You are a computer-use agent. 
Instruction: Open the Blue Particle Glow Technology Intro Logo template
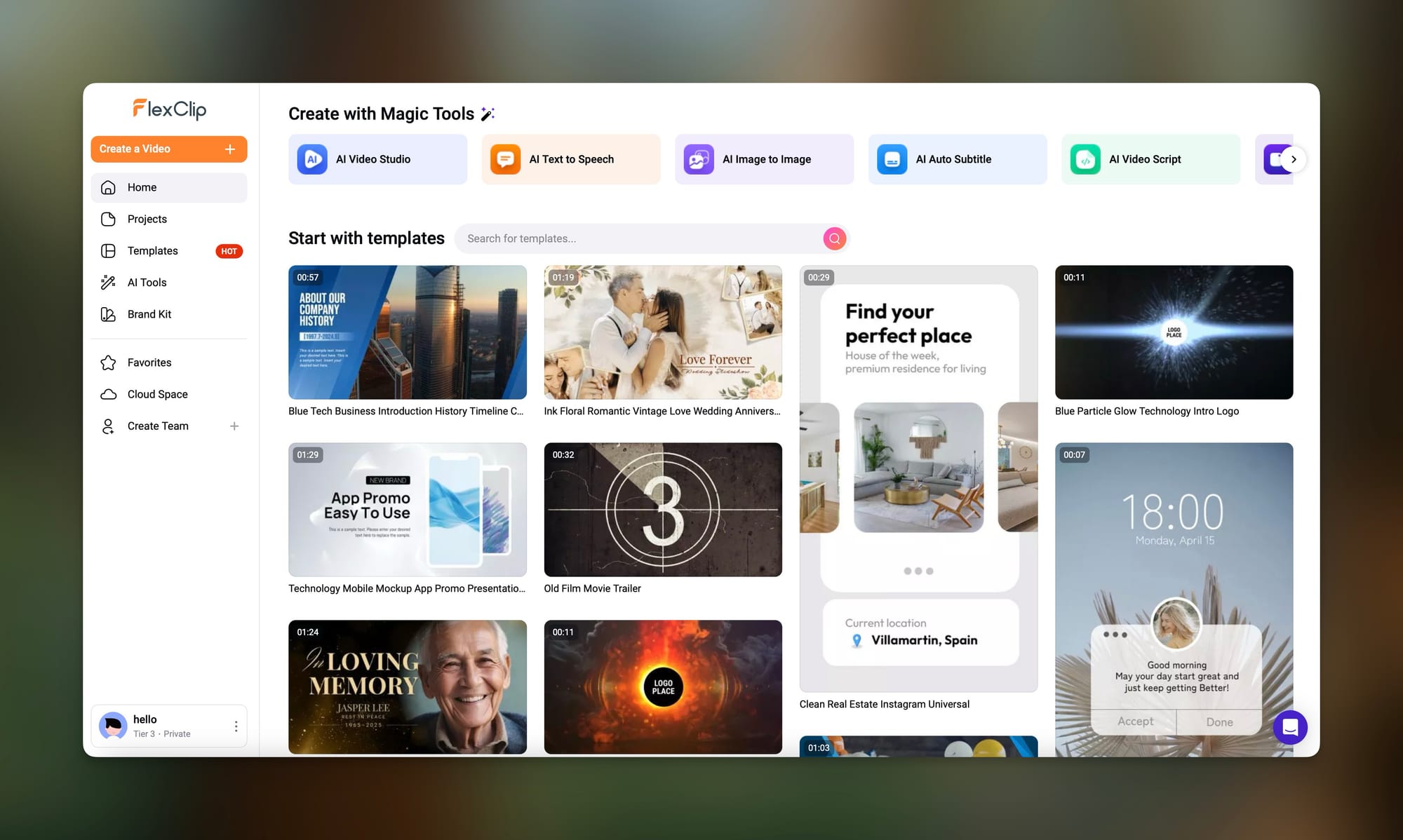point(1174,332)
